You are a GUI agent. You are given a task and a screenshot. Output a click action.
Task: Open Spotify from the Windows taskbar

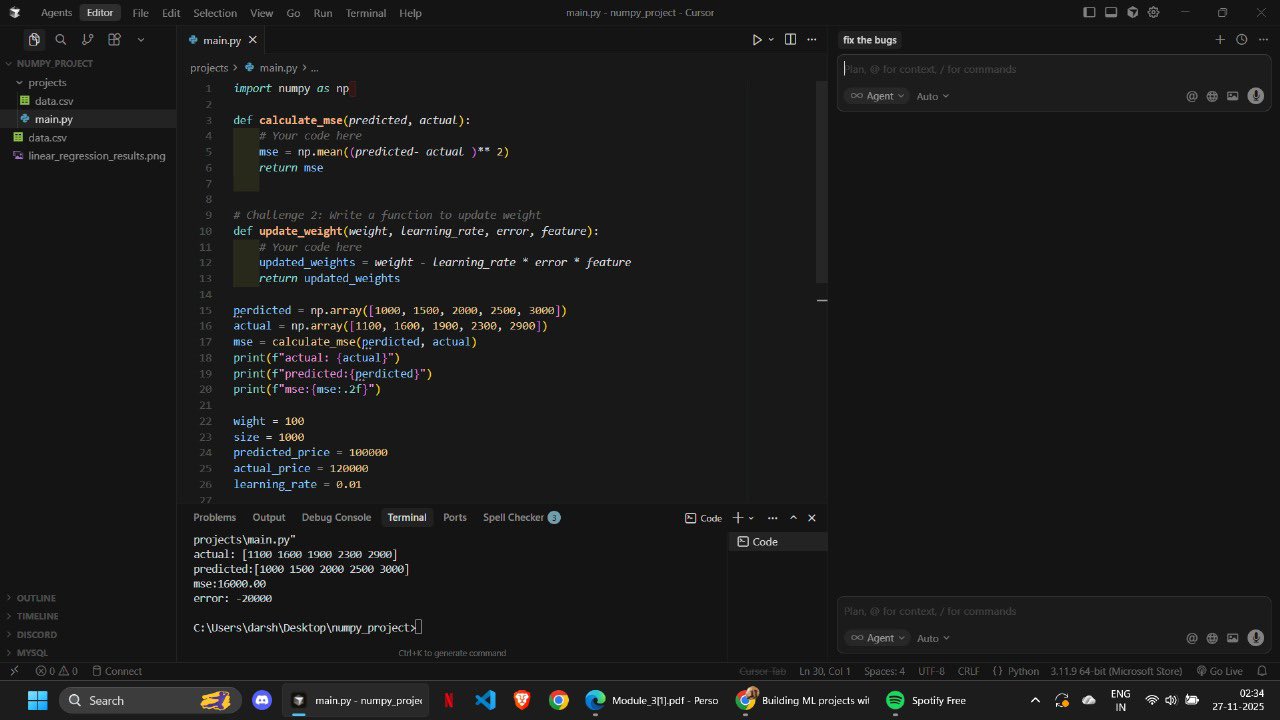pyautogui.click(x=925, y=700)
